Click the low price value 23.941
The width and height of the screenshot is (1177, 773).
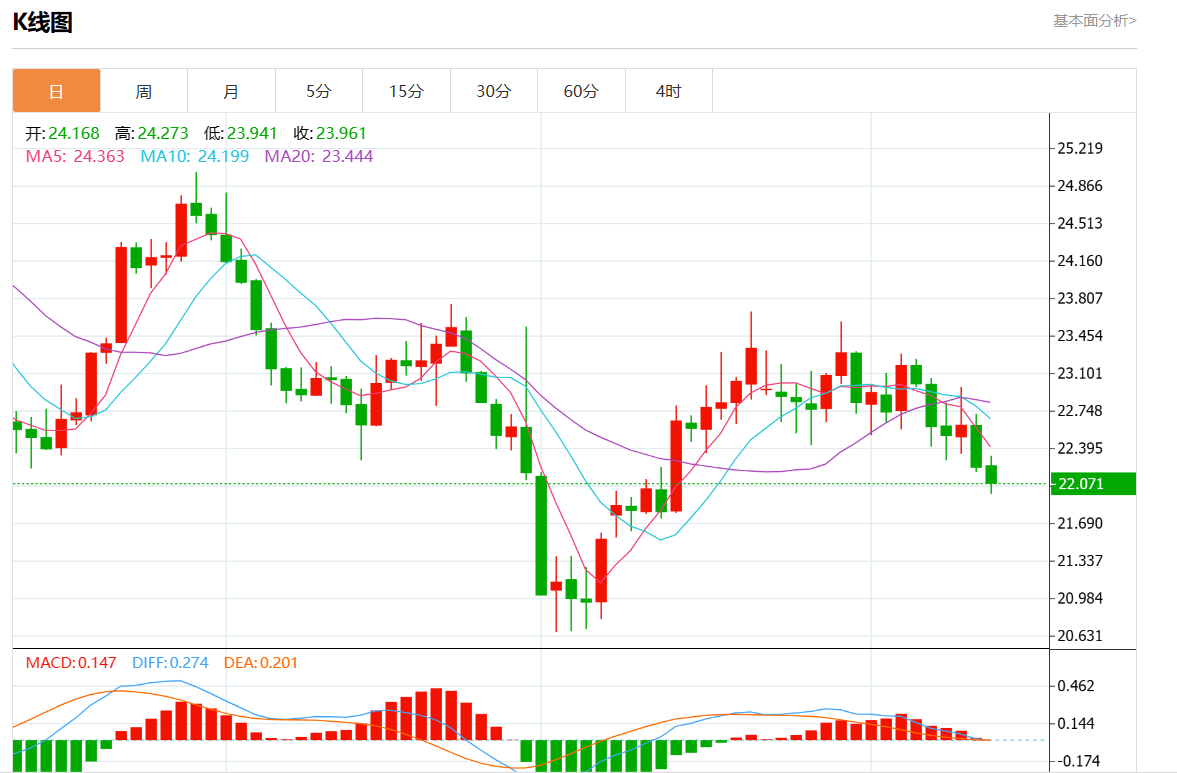pyautogui.click(x=252, y=133)
